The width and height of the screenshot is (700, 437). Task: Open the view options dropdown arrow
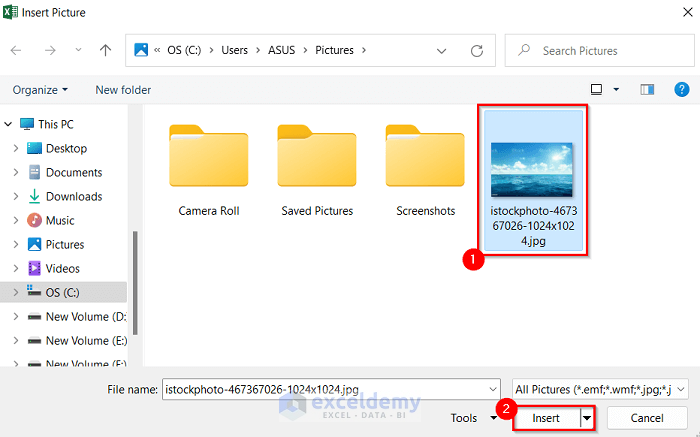616,90
